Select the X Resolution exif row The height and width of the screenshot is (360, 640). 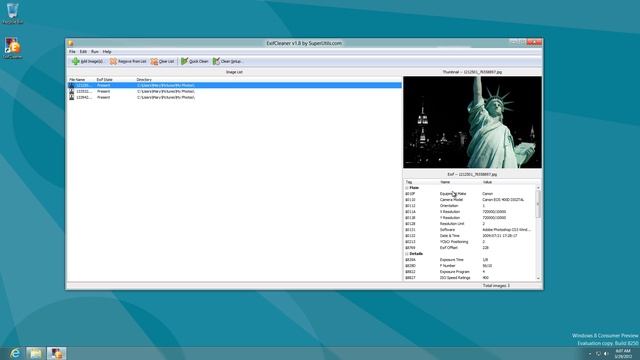[x=469, y=212]
